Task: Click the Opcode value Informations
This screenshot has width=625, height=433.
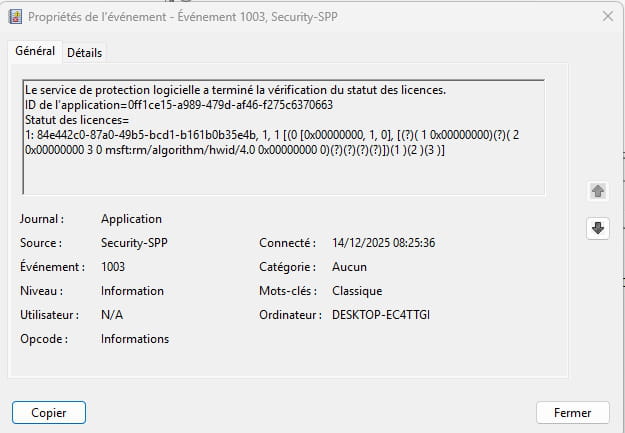Action: point(135,339)
